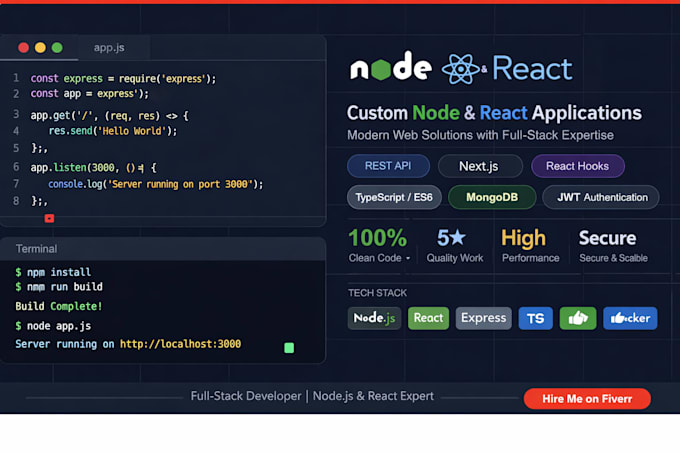Screen dimensions: 680x453
Task: Click the app.get code line 3
Action: 109,116
